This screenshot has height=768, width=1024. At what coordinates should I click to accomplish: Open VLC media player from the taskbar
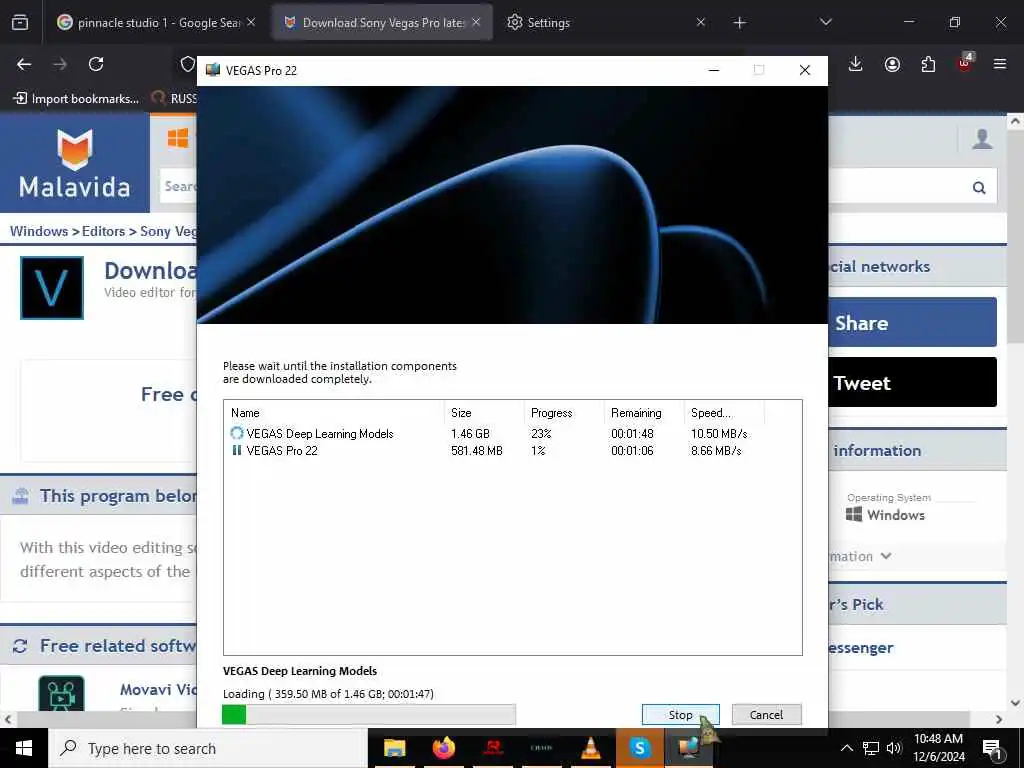tap(590, 748)
